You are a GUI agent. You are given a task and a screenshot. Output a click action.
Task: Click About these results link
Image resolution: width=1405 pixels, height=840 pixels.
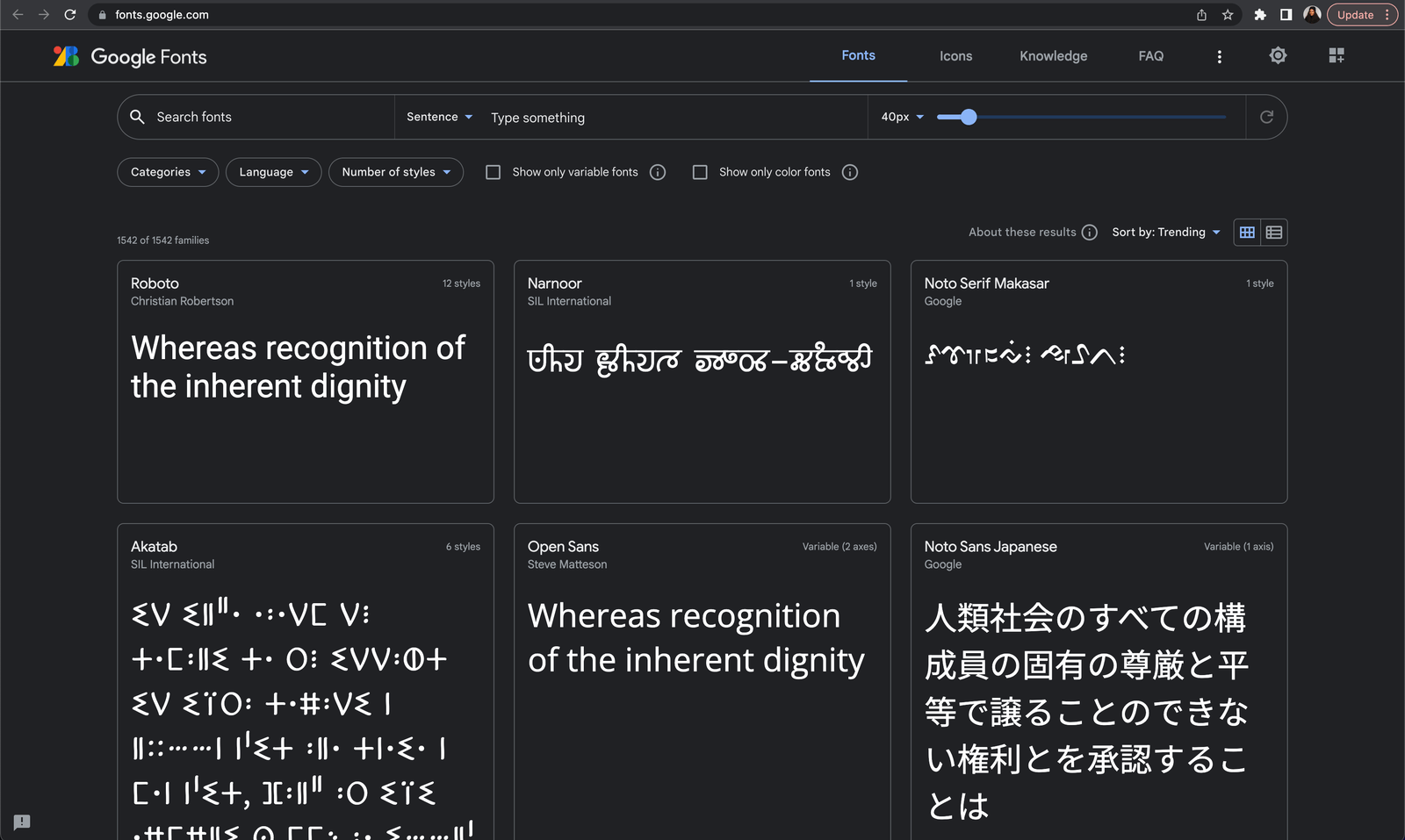(1022, 233)
